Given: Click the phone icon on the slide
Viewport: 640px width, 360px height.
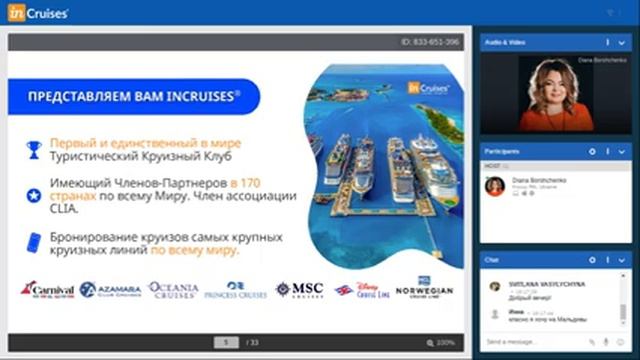Looking at the screenshot, I should (34, 243).
